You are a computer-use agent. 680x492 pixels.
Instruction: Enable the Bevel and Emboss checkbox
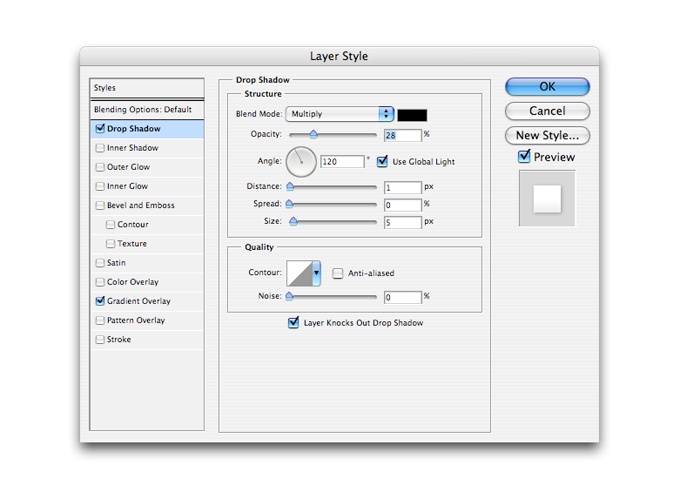(100, 205)
